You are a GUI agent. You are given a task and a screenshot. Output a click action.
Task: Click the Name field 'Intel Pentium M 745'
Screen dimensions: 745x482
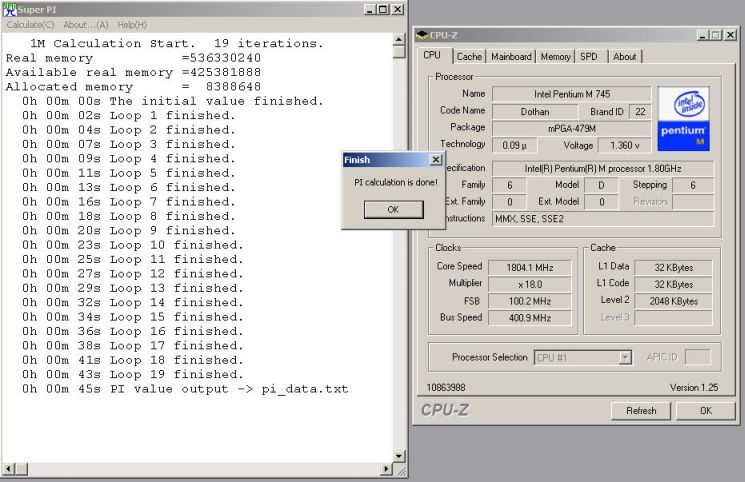coord(572,94)
